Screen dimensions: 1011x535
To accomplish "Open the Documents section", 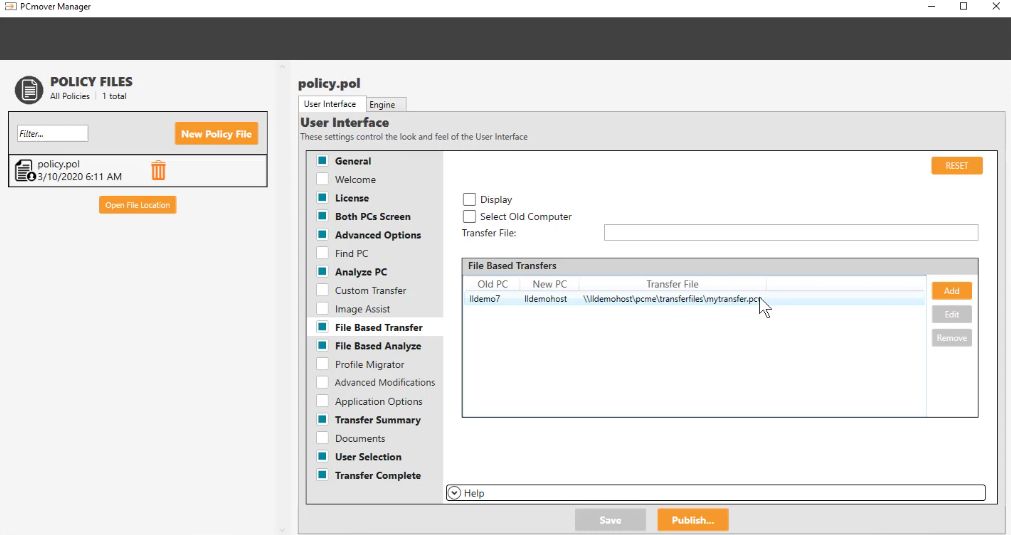I will click(x=360, y=438).
